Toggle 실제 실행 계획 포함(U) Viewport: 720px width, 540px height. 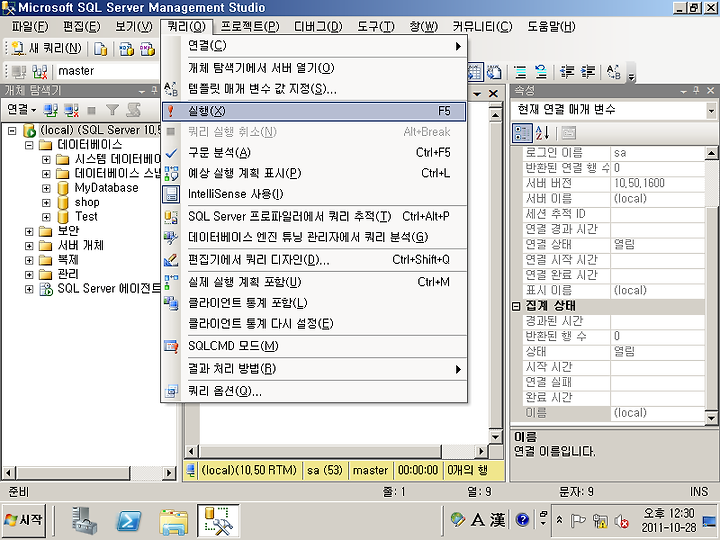coord(314,282)
